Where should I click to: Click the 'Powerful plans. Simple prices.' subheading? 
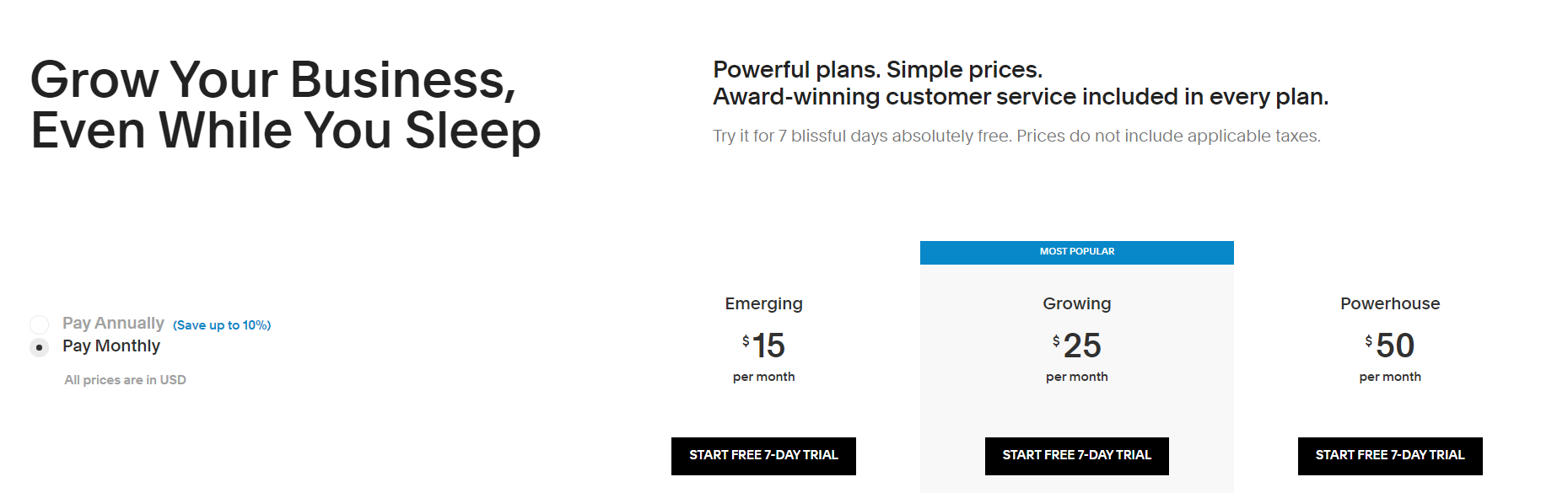[877, 70]
